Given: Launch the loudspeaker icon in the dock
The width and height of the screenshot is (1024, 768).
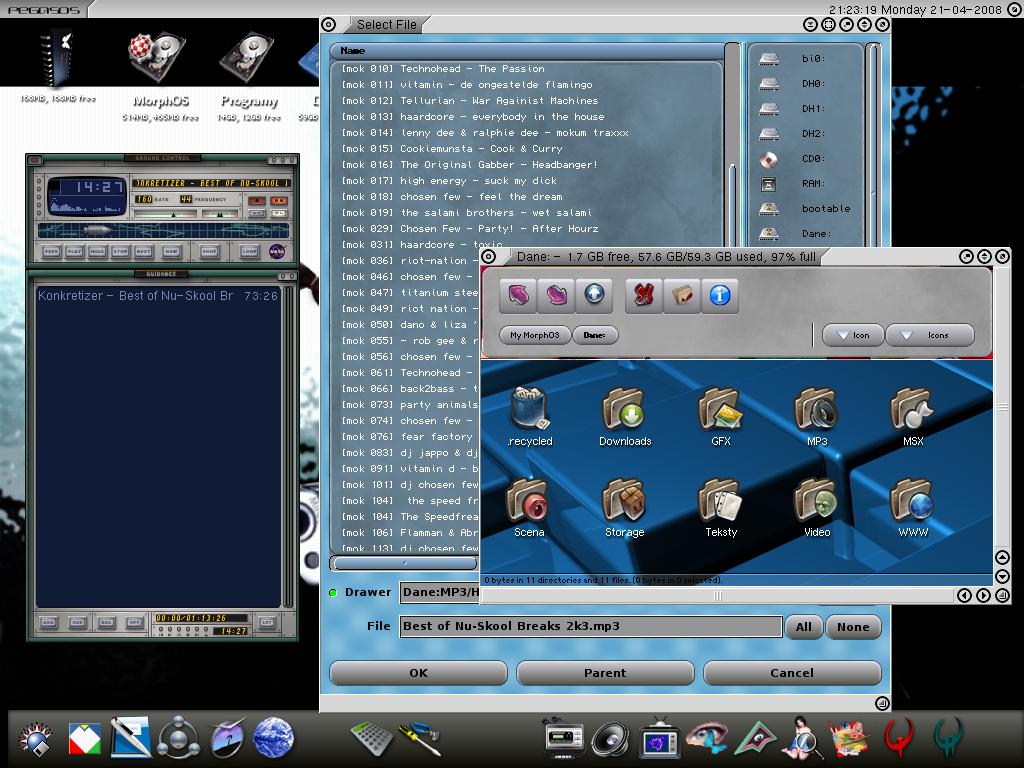Looking at the screenshot, I should (611, 739).
